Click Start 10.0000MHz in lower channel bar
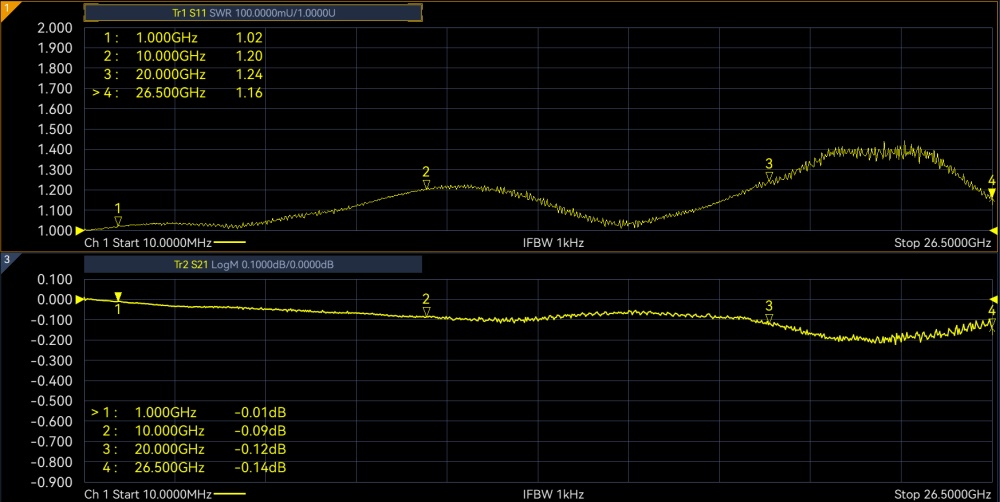This screenshot has width=1000, height=502. [162, 494]
